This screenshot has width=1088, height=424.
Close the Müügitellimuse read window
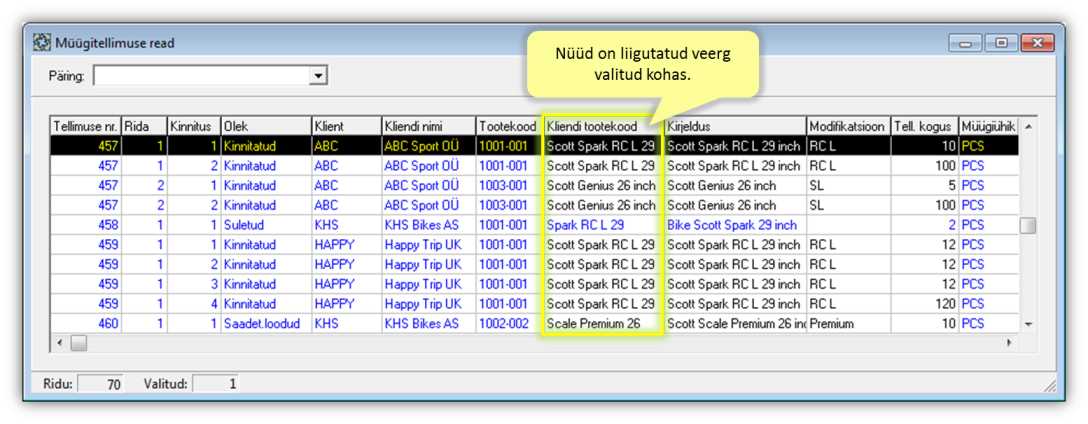pos(1038,43)
